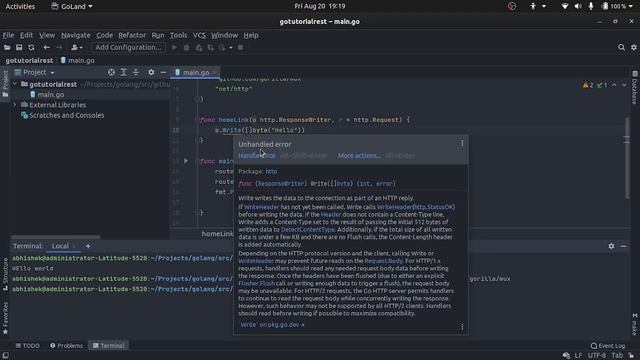Click Select Opened File target icon

pyautogui.click(x=111, y=72)
